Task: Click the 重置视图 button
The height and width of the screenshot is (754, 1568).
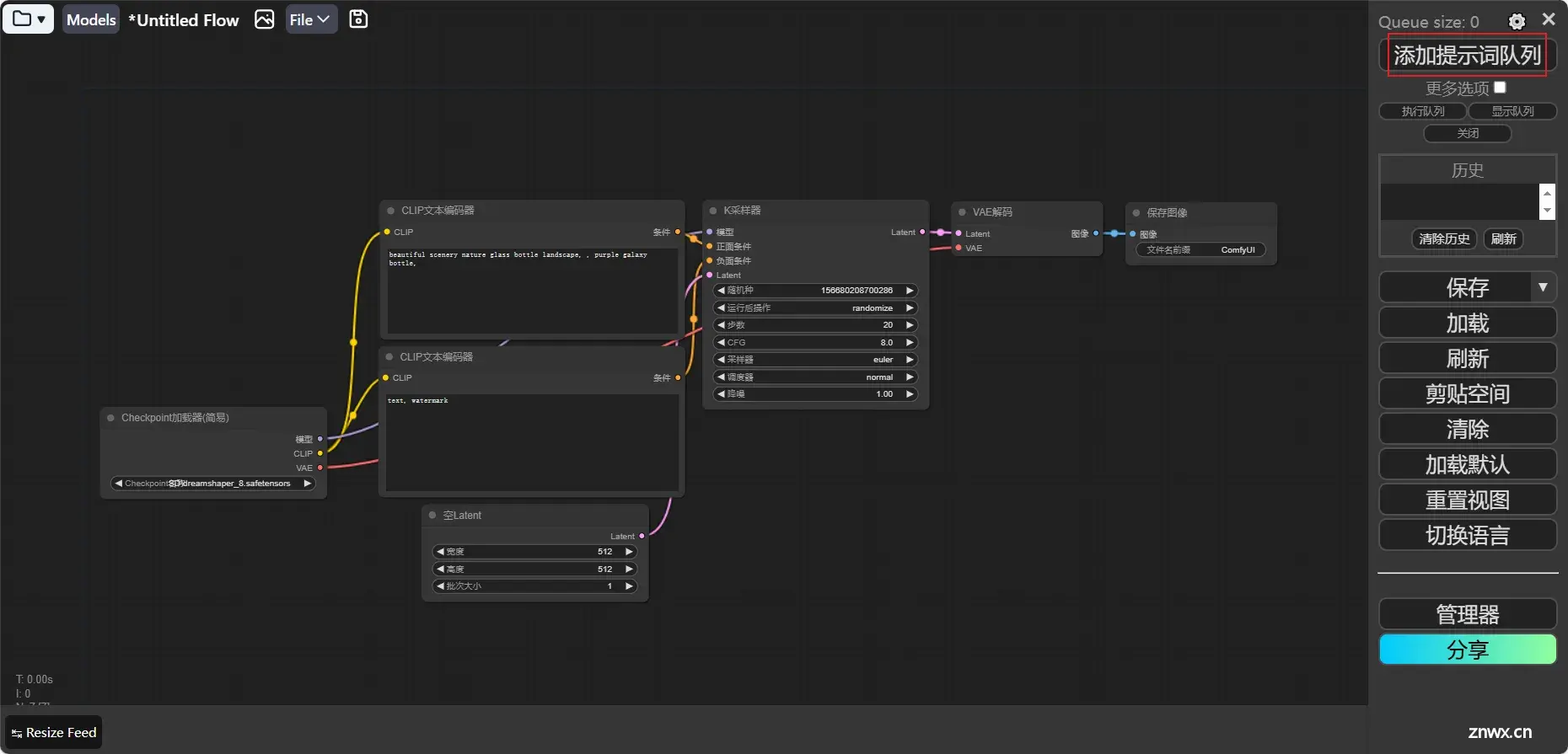Action: [1468, 500]
